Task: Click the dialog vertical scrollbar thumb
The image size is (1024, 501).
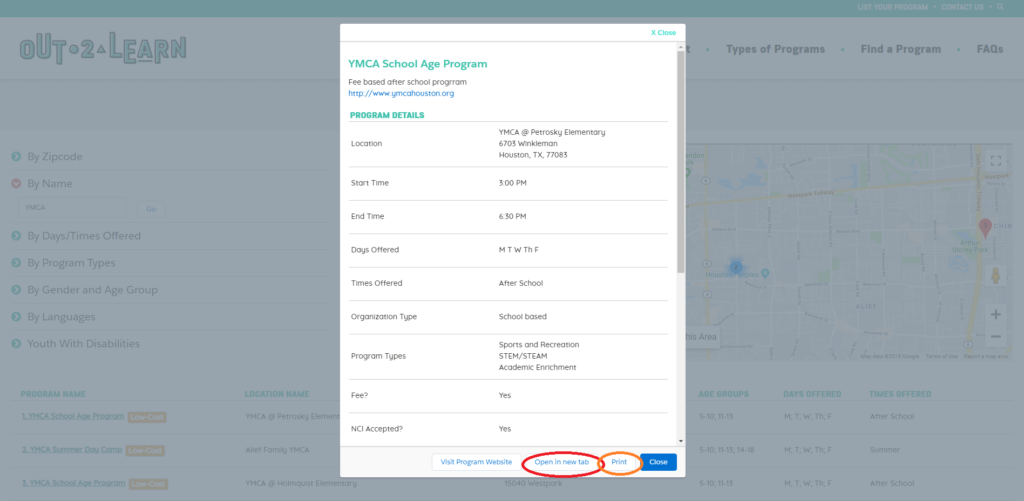Action: coord(680,162)
